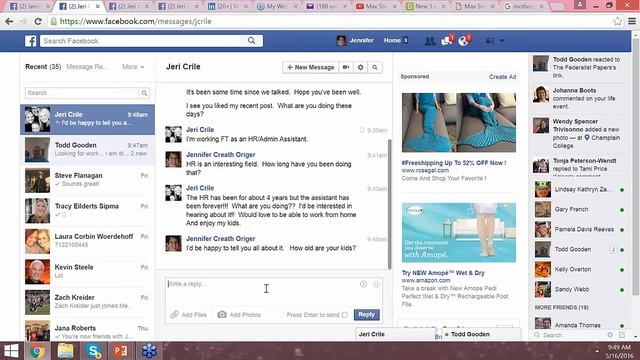Open chat sidebar options gear icon

[609, 335]
